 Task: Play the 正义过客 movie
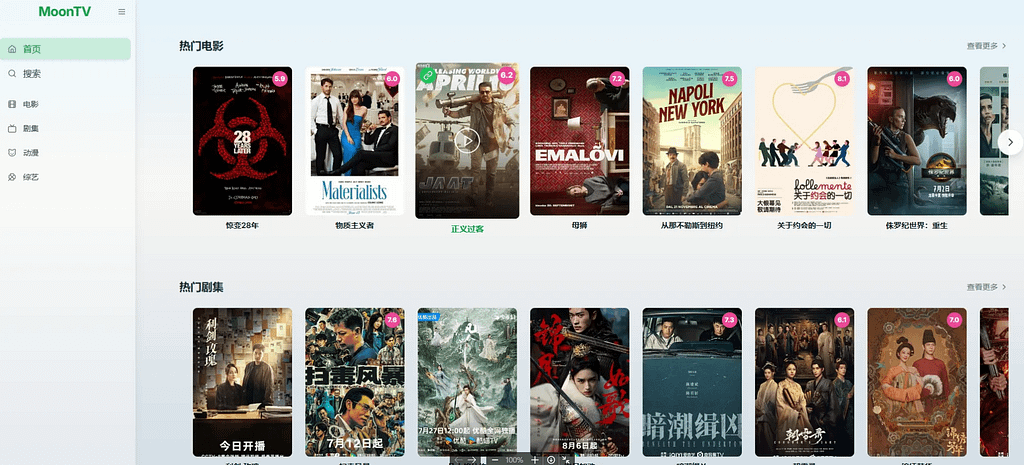pos(467,140)
